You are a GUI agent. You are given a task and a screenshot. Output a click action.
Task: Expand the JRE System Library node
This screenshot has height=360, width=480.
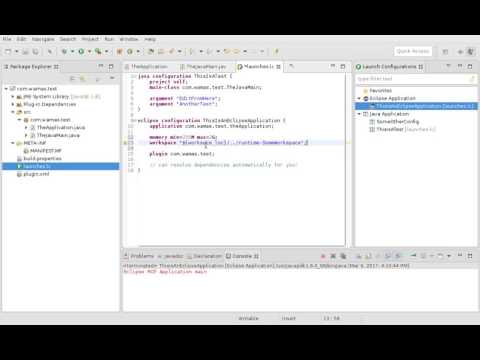[13, 97]
